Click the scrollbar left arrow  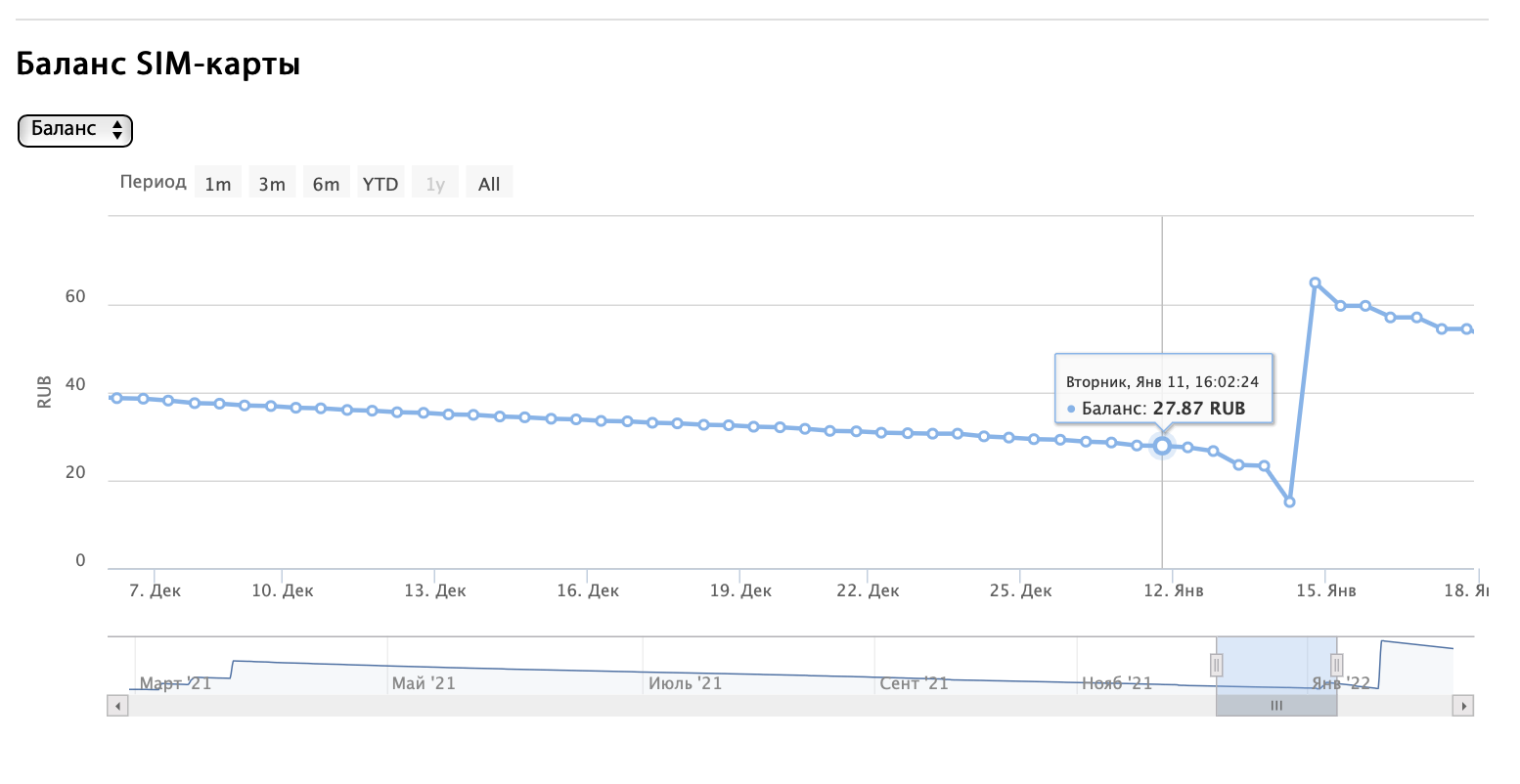(117, 706)
